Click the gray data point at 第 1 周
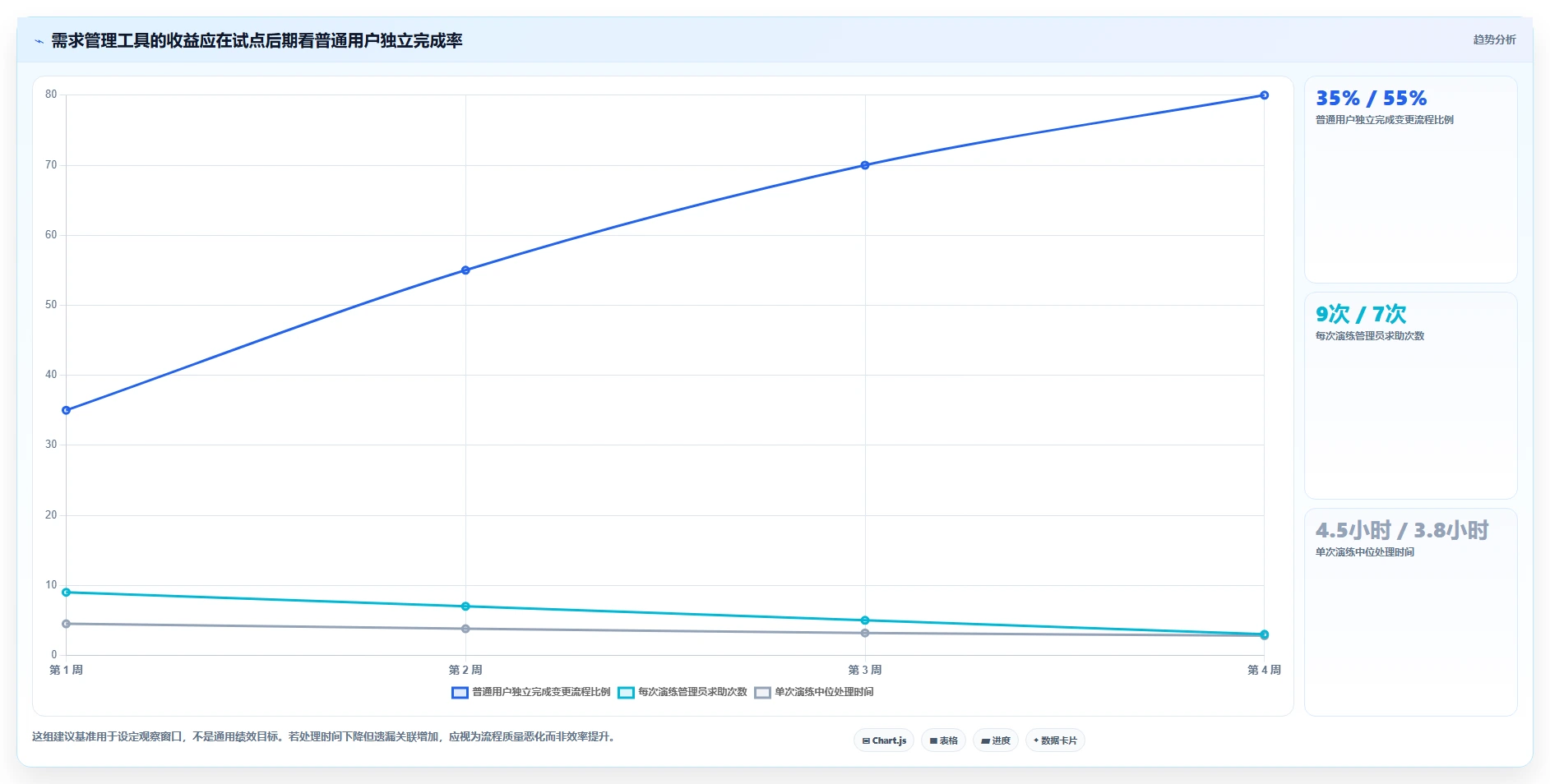 click(x=67, y=624)
